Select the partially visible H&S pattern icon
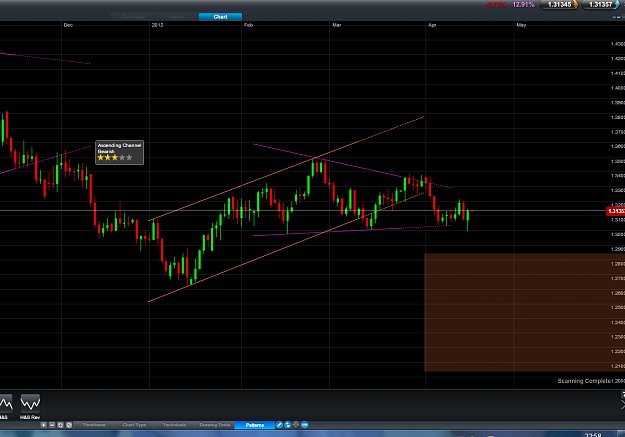Screen dimensions: 625x437 [x=6, y=406]
